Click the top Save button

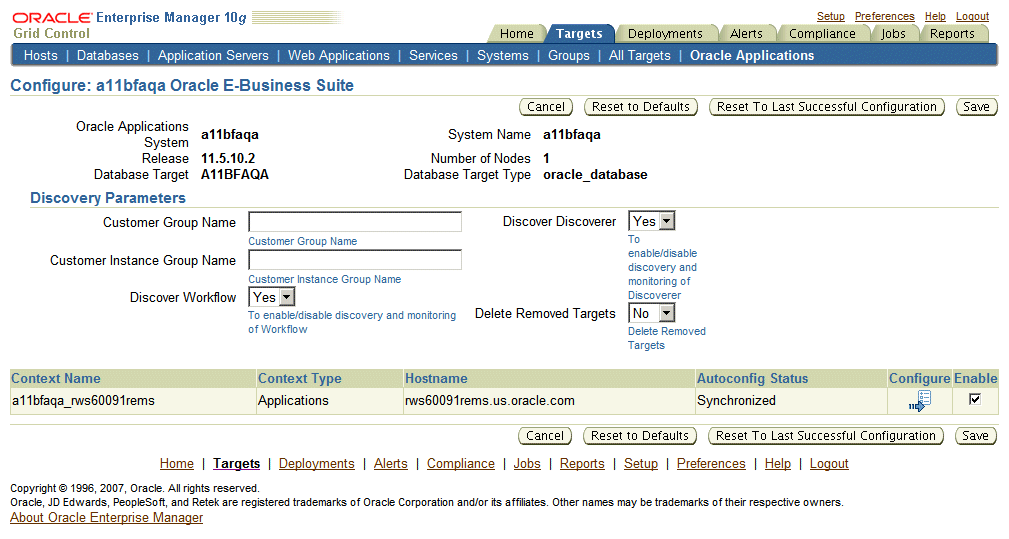[x=976, y=107]
